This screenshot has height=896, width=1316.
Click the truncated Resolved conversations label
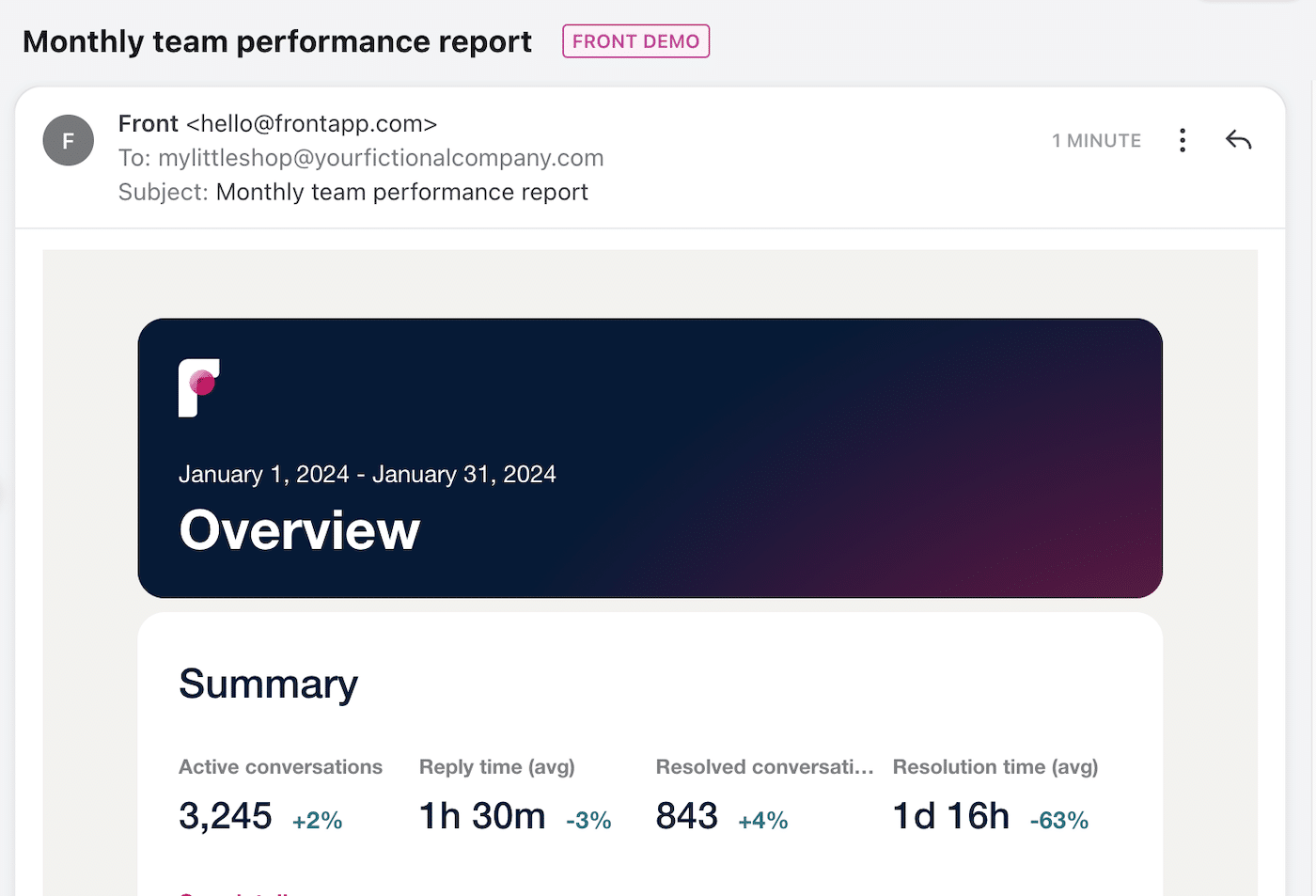[764, 766]
